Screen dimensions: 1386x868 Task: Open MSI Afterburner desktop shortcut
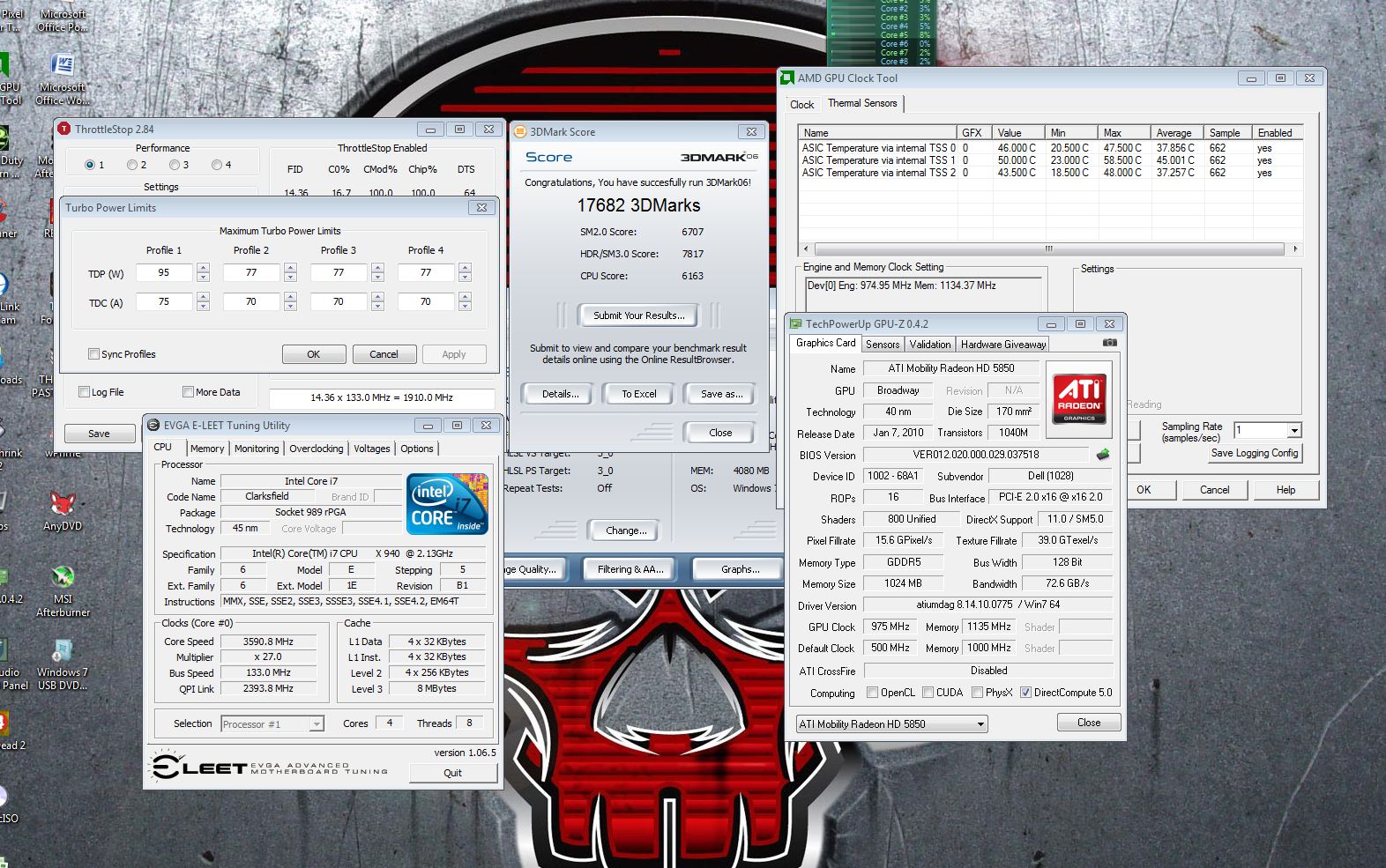coord(63,580)
